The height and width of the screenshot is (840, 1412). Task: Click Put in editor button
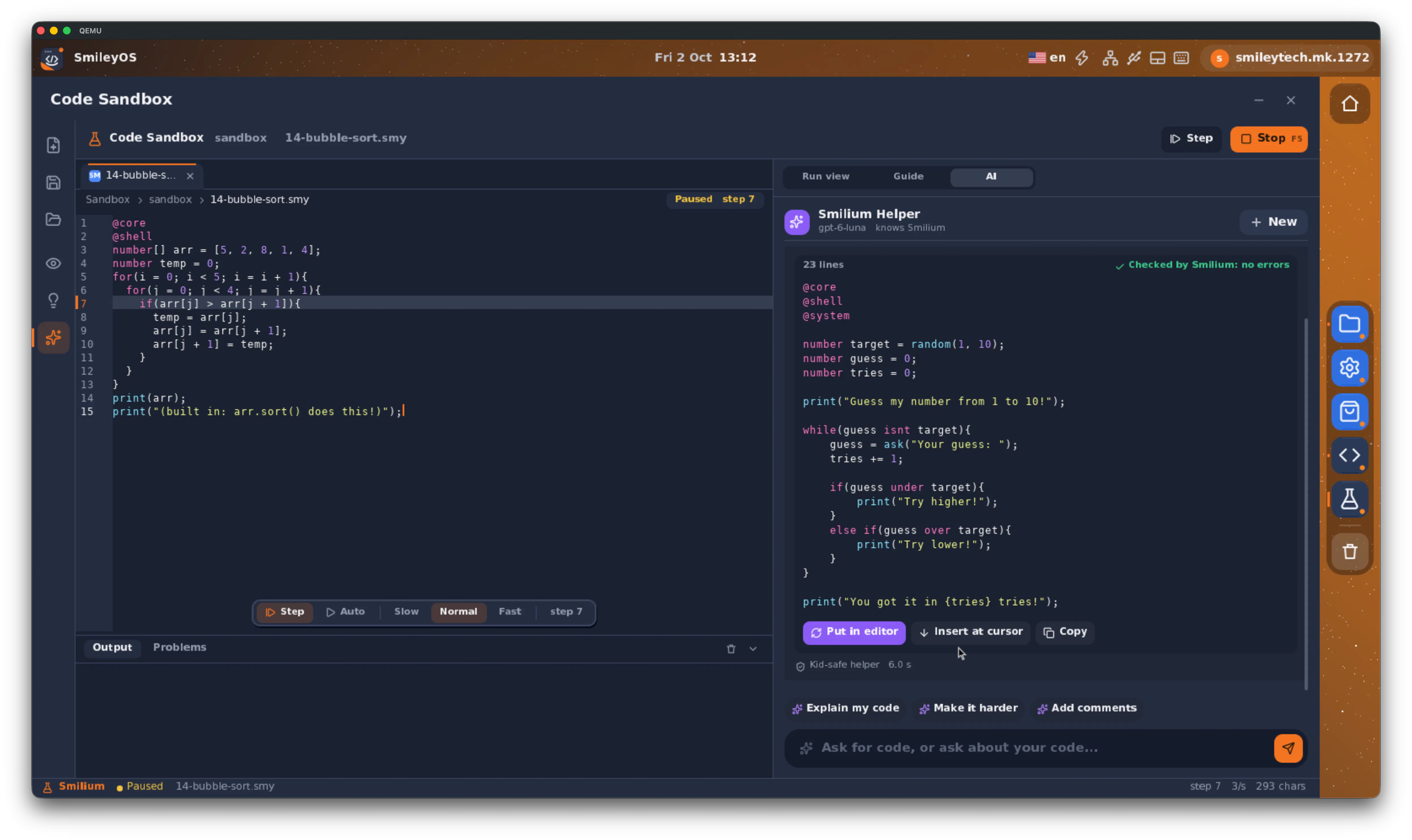pyautogui.click(x=854, y=632)
